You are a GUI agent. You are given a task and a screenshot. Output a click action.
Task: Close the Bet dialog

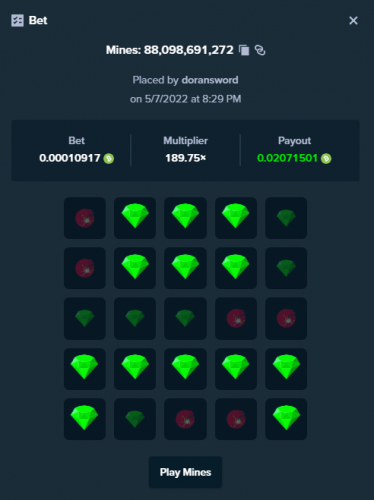[x=353, y=21]
